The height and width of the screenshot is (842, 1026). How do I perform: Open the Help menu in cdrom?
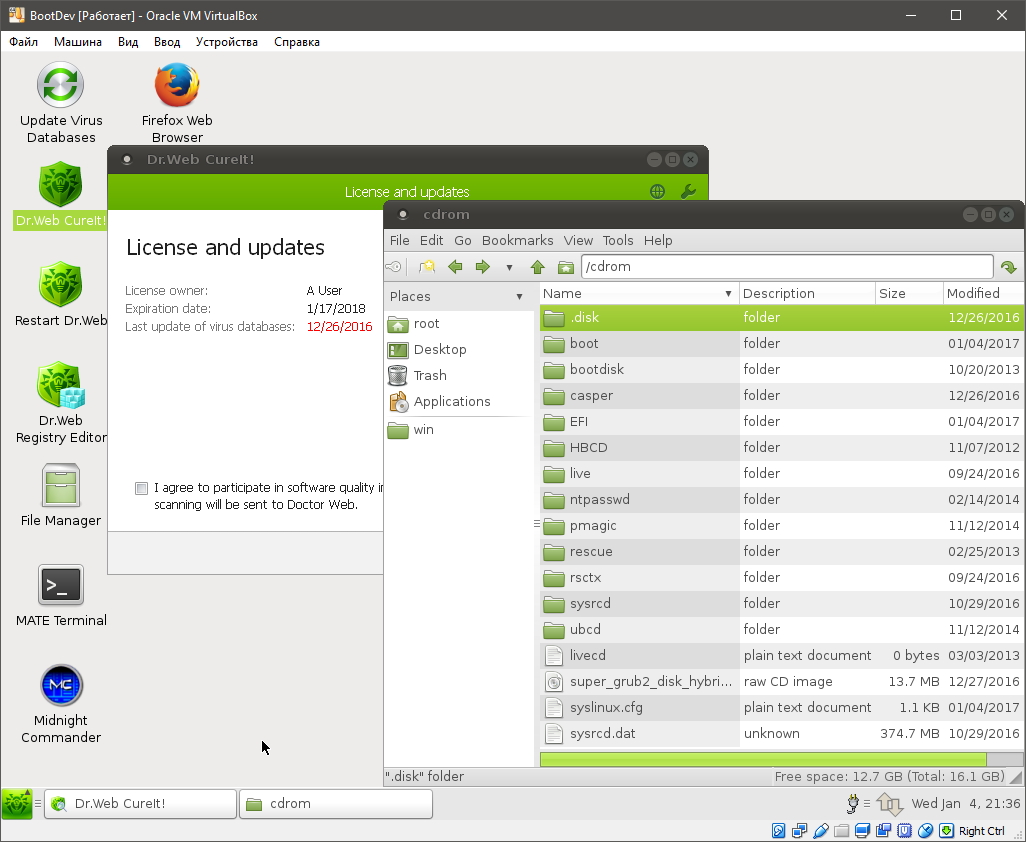coord(658,240)
